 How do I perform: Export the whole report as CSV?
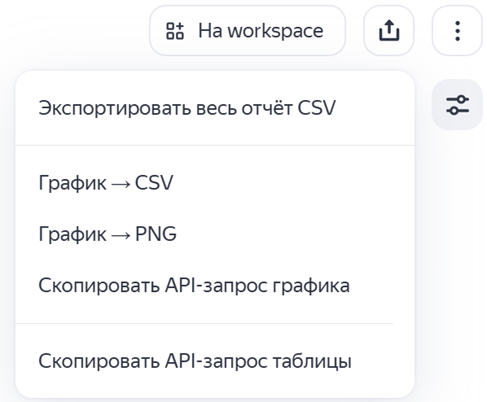point(215,108)
